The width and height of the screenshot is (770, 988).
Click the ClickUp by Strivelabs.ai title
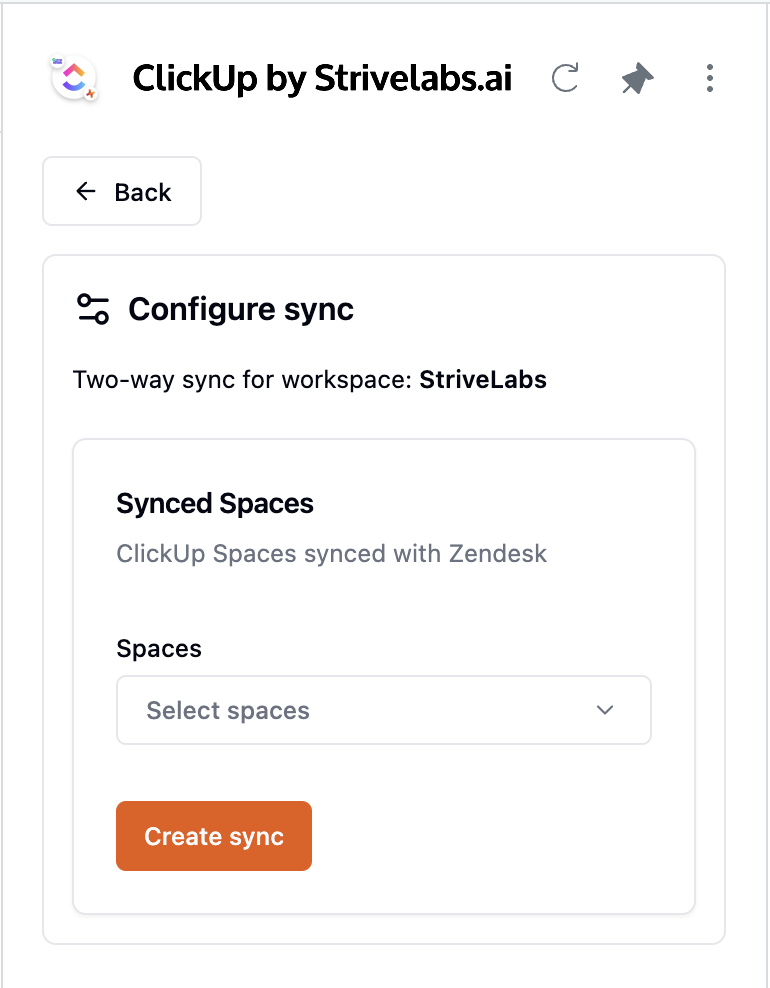tap(322, 78)
